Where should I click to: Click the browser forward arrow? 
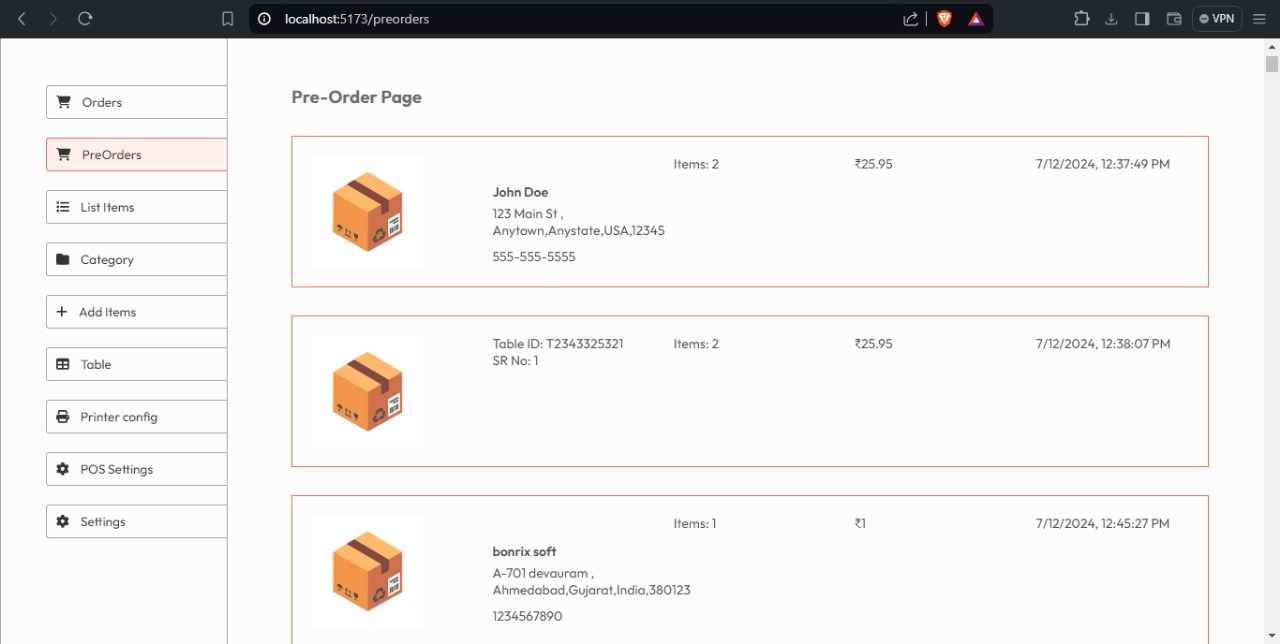pyautogui.click(x=53, y=19)
